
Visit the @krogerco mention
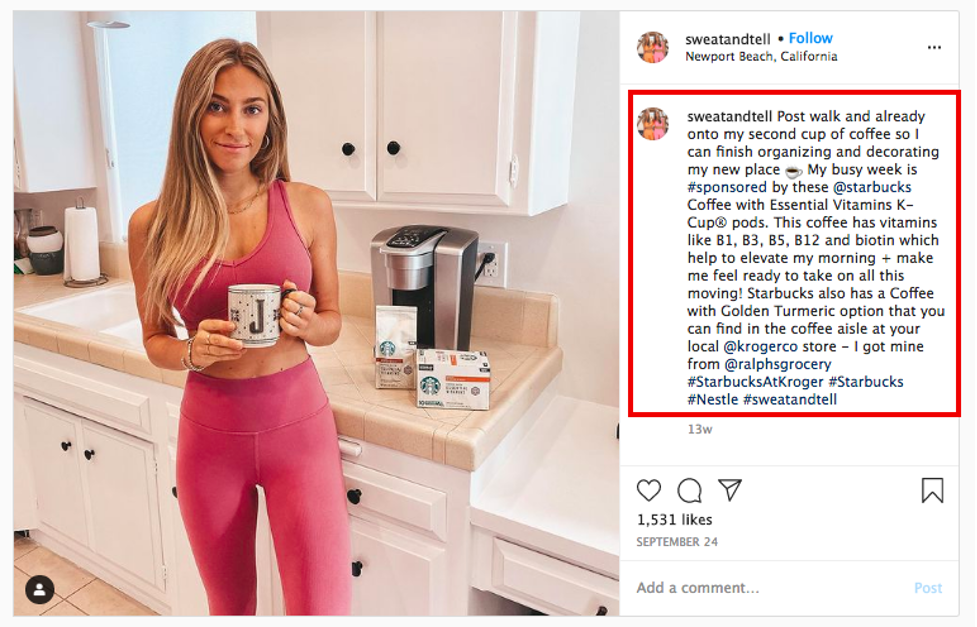tap(761, 347)
